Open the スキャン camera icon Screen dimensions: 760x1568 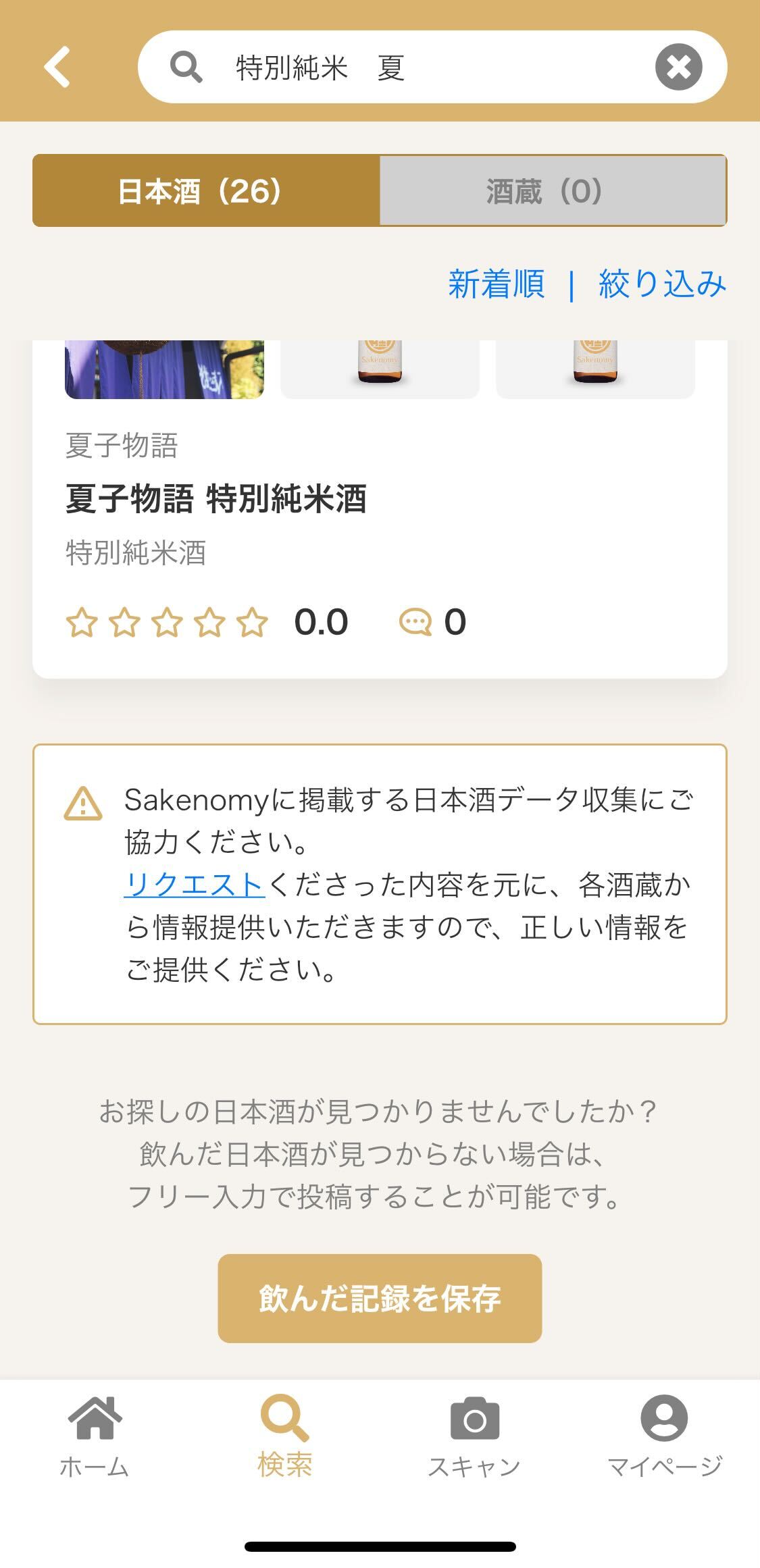pos(474,1418)
